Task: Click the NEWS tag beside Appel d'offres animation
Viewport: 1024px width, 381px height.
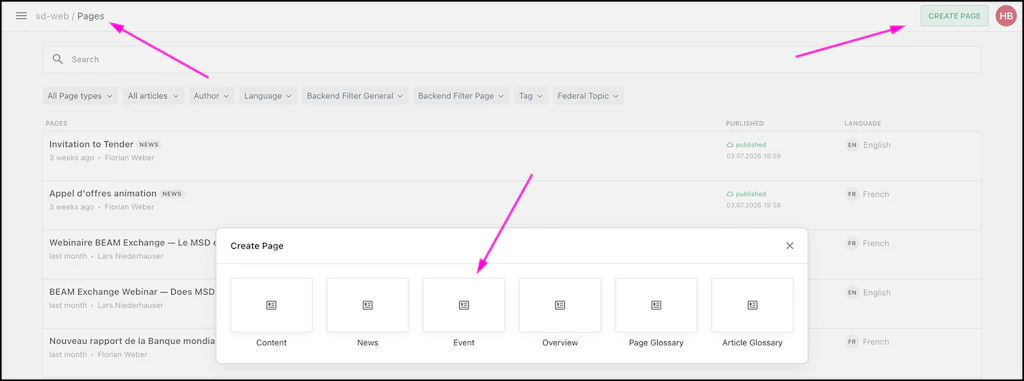Action: click(x=172, y=194)
